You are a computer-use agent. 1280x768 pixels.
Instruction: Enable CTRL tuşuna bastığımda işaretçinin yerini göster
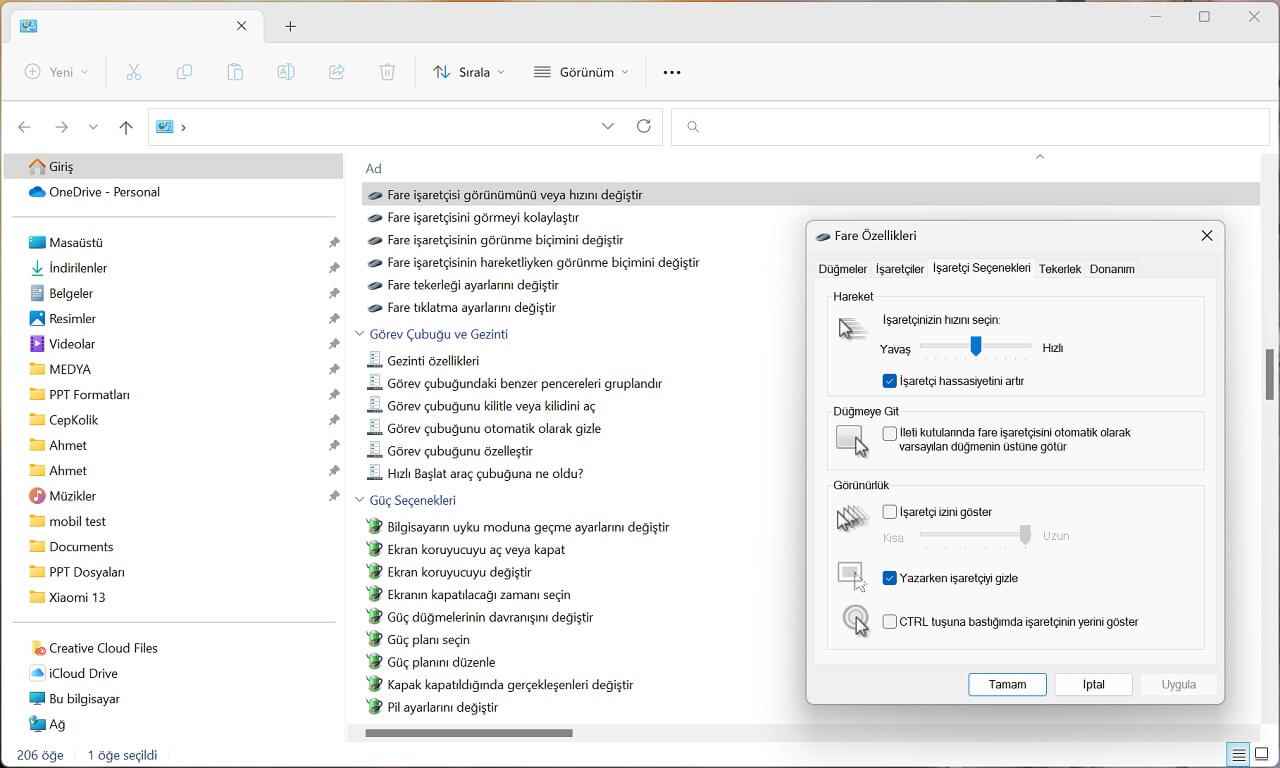tap(890, 622)
